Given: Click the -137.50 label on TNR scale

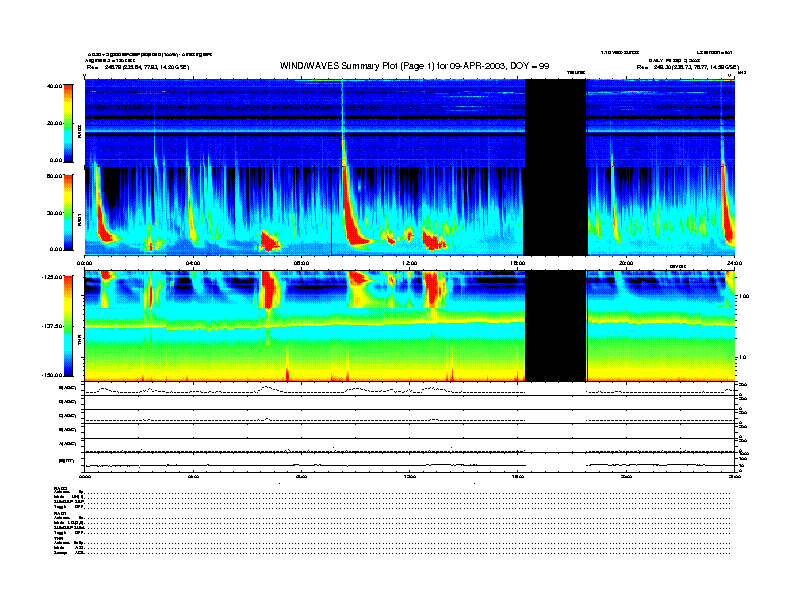Looking at the screenshot, I should coord(53,326).
